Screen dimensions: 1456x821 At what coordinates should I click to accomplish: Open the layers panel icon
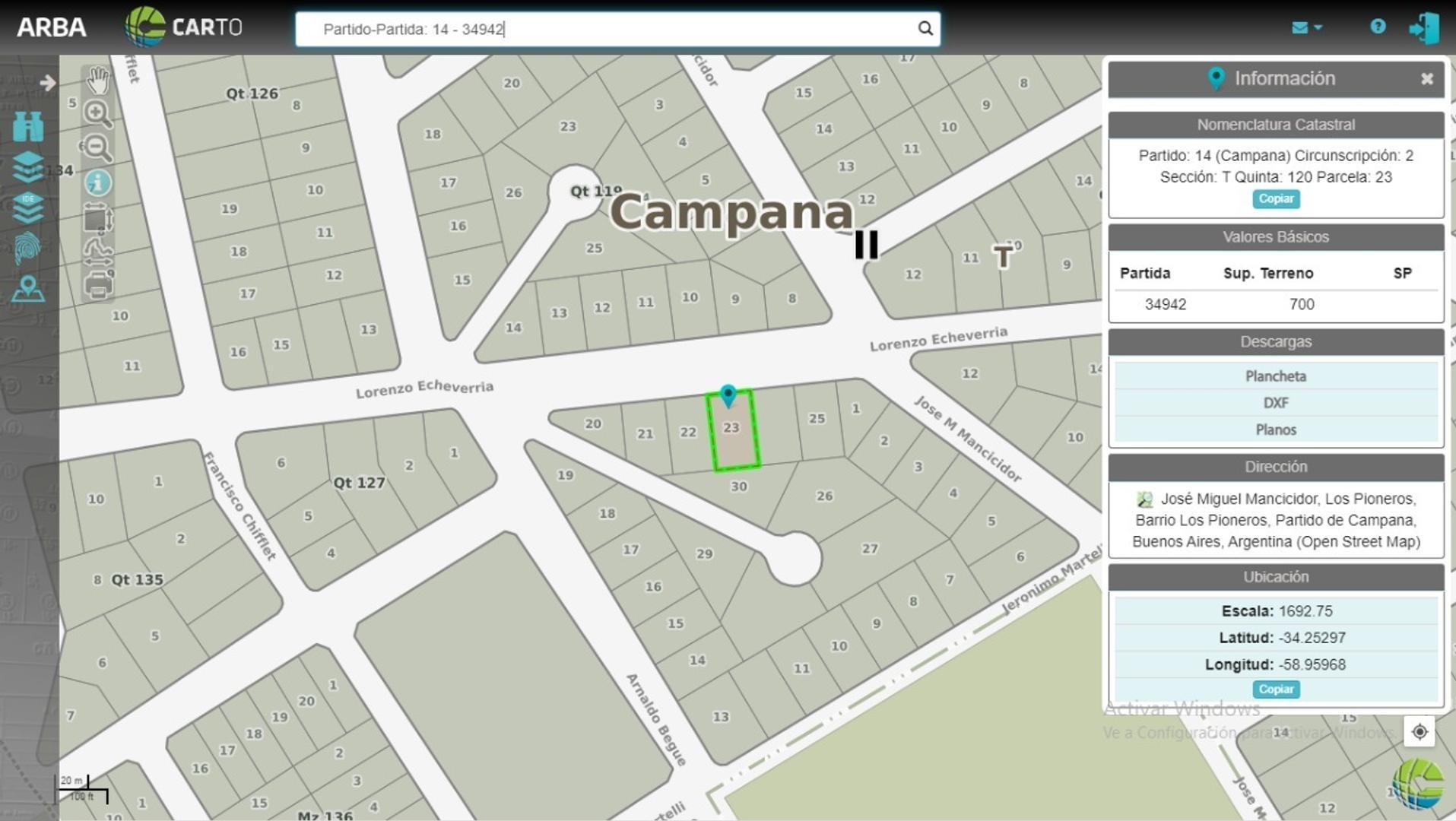point(28,166)
